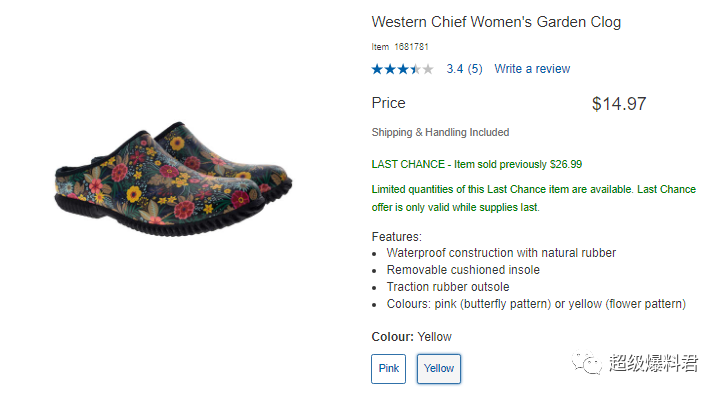Viewport: 722px width, 396px height.
Task: Click the second rating star
Action: click(x=390, y=69)
